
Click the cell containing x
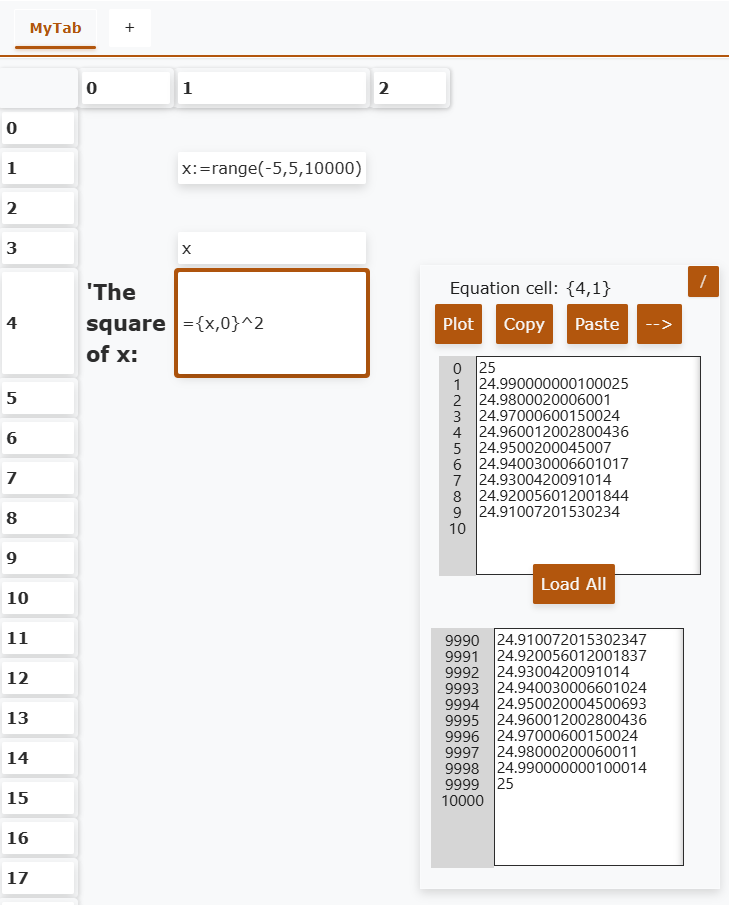pos(272,248)
